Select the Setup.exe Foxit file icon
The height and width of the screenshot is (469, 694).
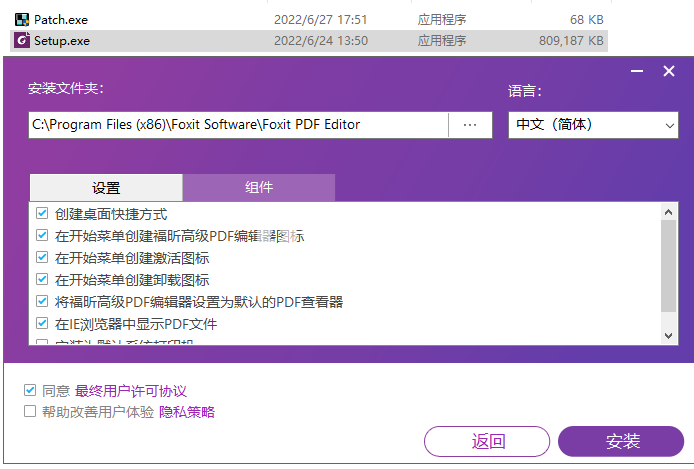click(22, 40)
